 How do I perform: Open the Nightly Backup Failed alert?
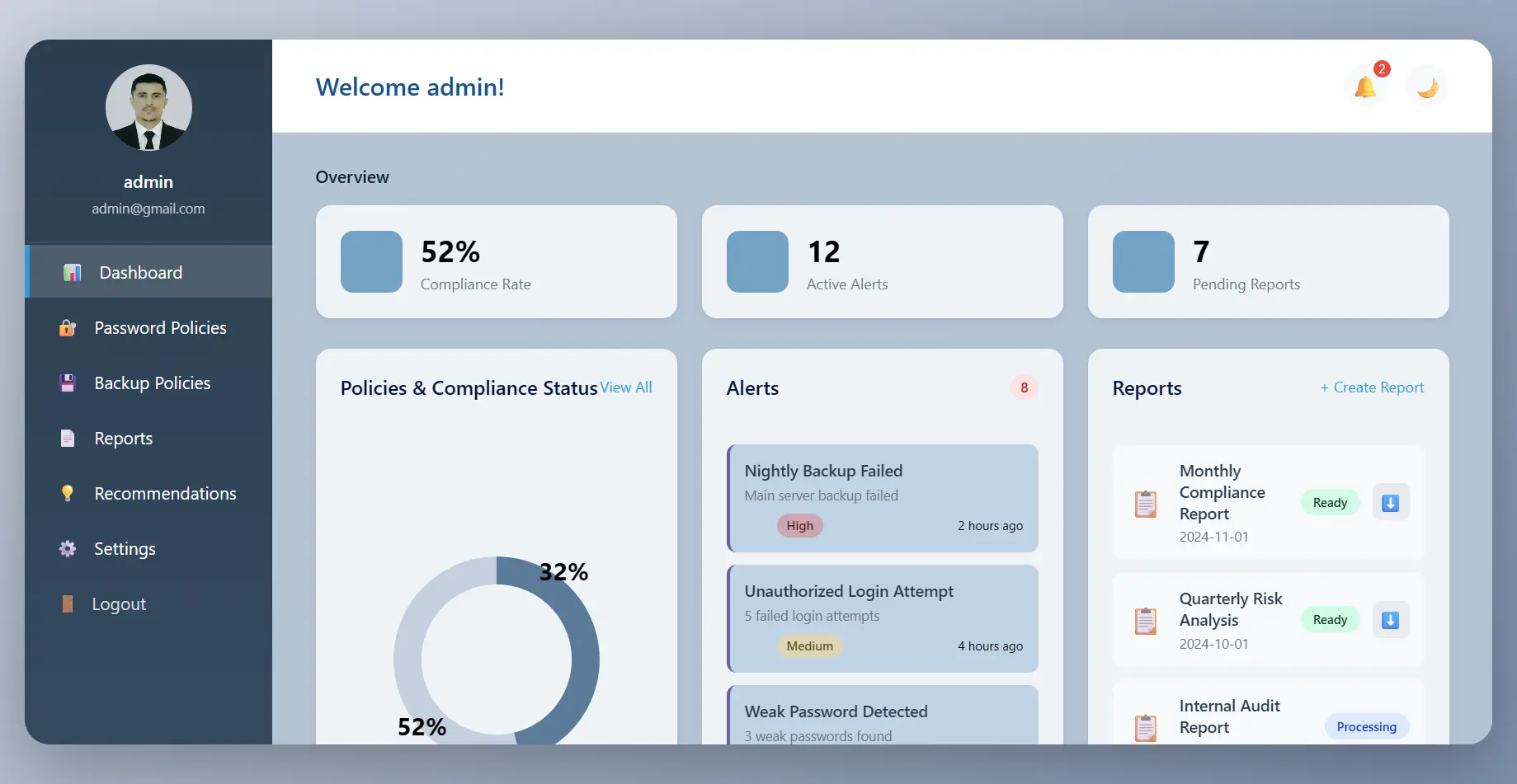(x=883, y=498)
